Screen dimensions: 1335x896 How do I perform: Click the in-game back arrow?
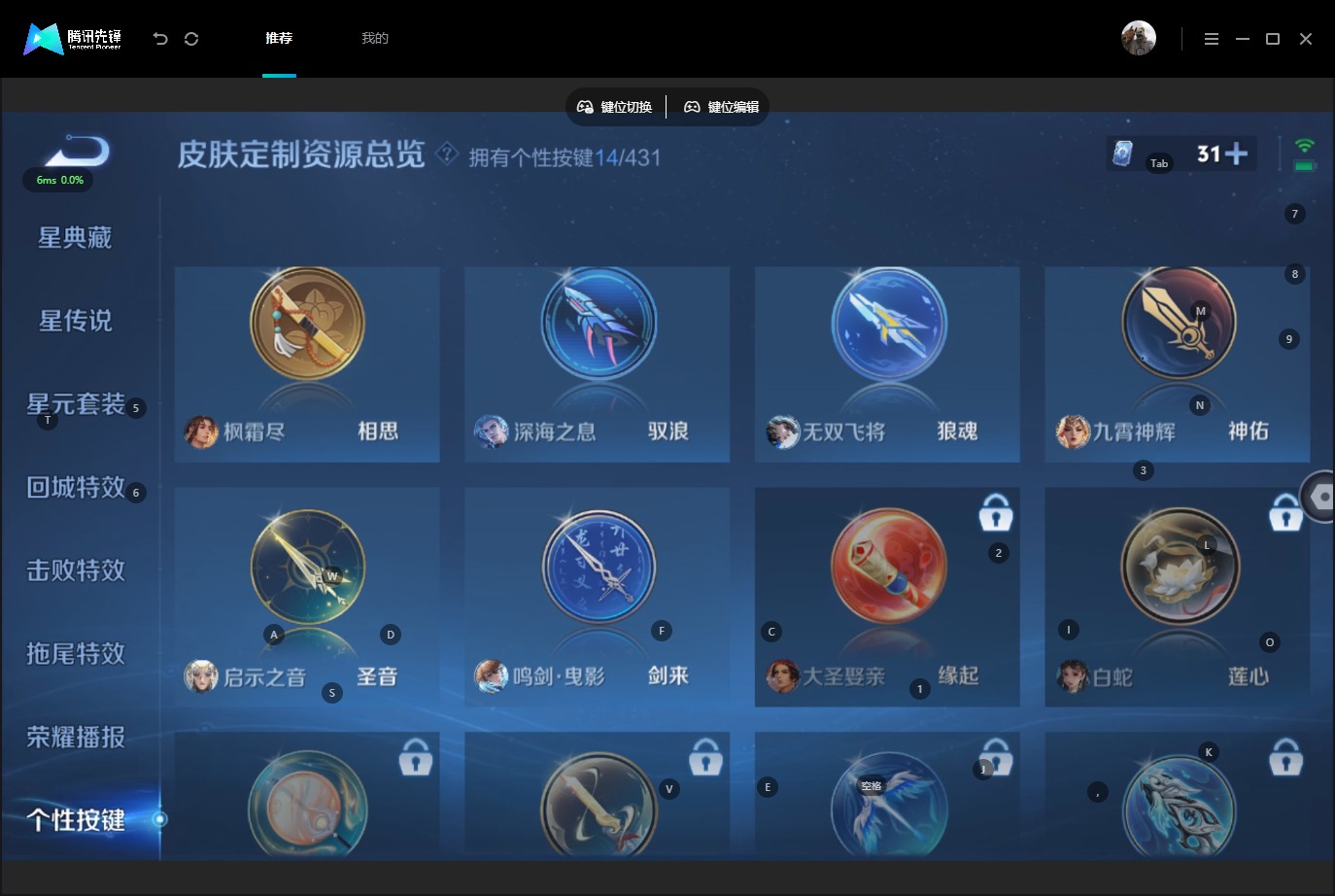(78, 152)
